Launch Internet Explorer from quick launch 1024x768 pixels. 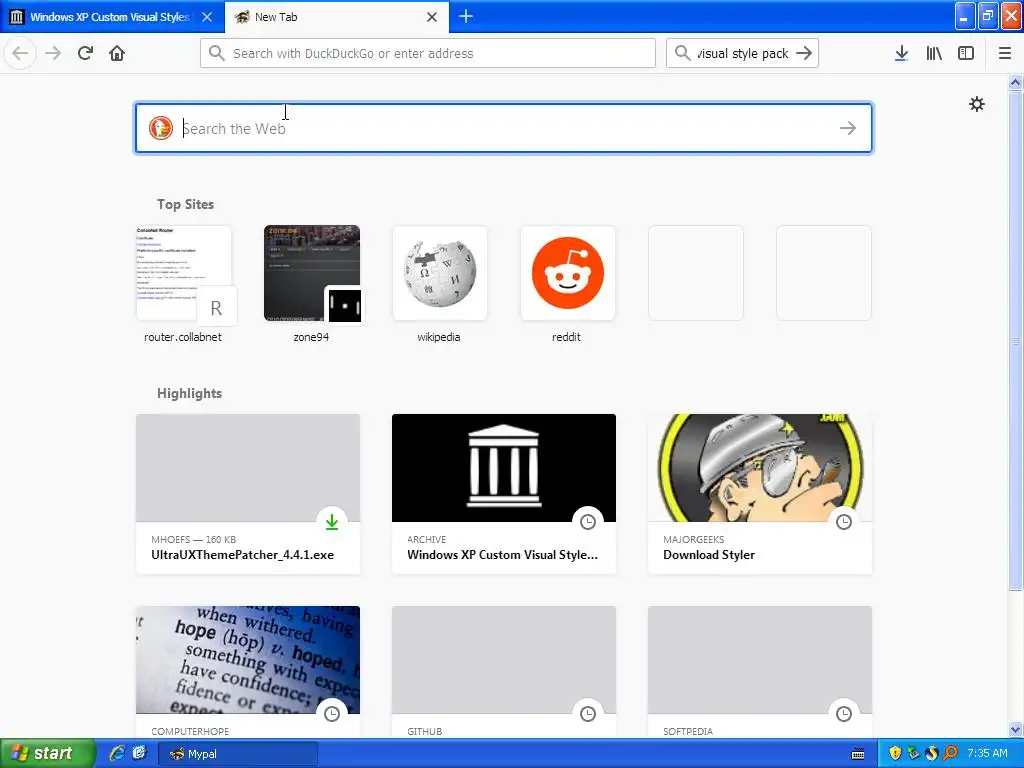[117, 754]
